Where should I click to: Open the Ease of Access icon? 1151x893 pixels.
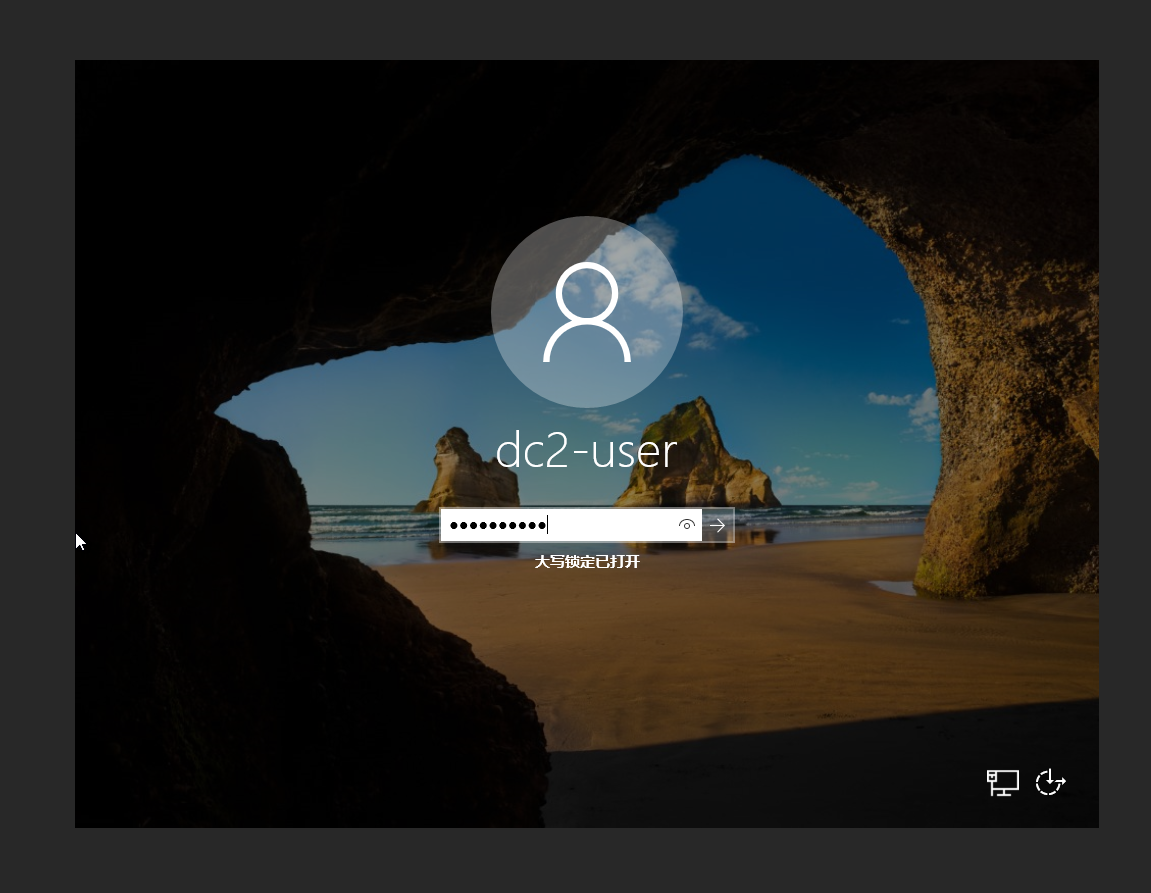[1050, 782]
